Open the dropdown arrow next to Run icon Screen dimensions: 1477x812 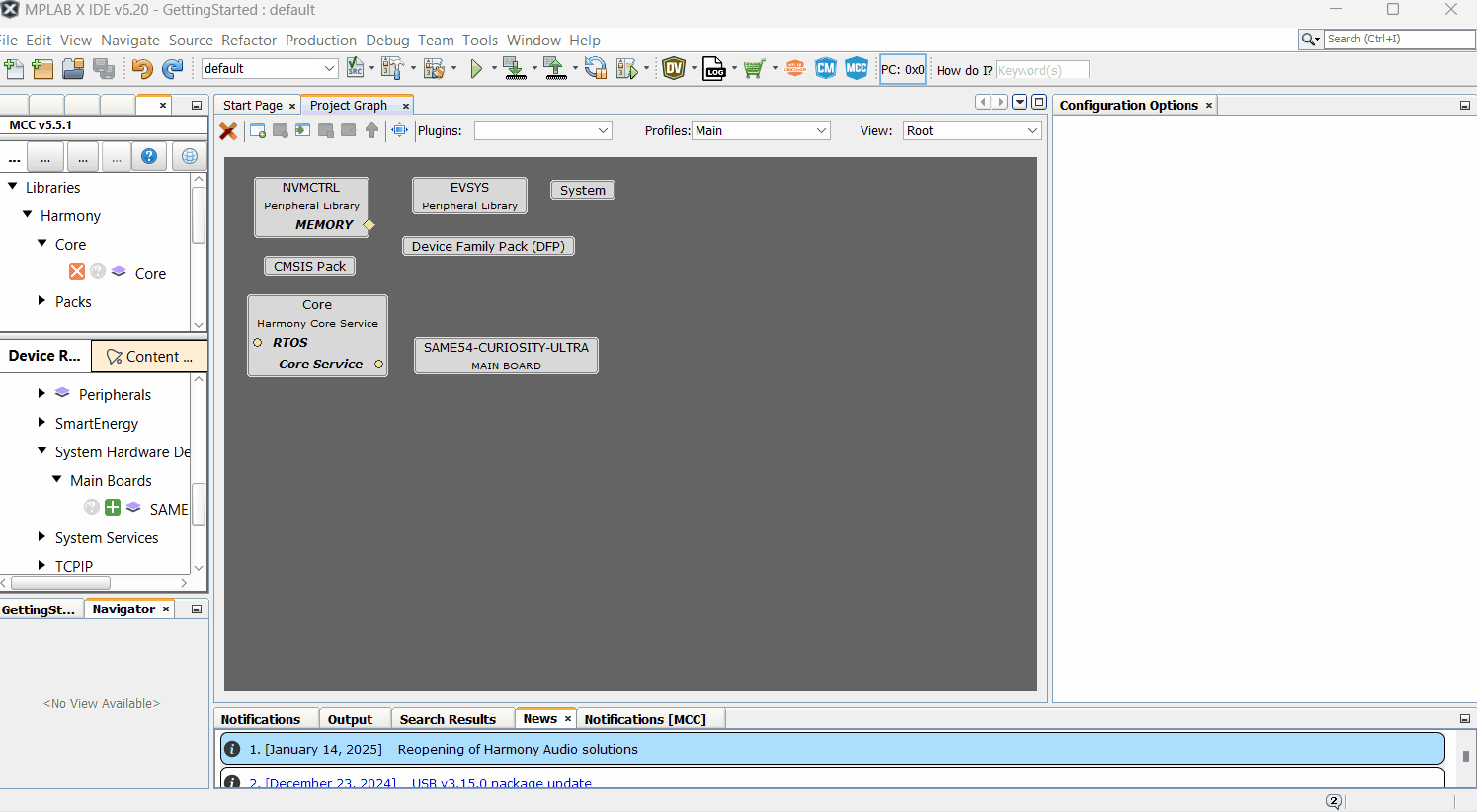tap(495, 68)
